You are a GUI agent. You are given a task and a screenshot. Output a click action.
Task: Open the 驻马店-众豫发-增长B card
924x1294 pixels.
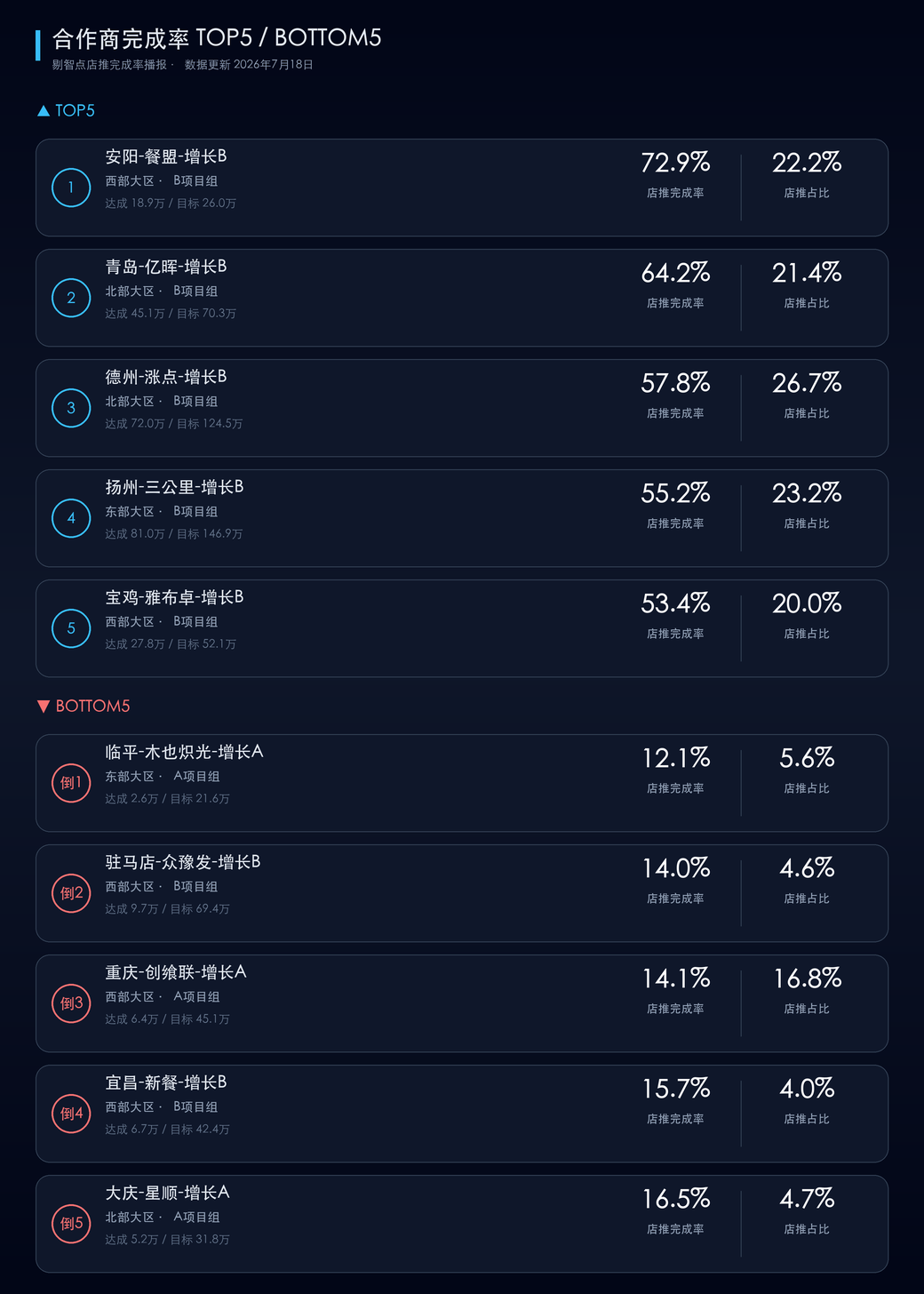(462, 893)
